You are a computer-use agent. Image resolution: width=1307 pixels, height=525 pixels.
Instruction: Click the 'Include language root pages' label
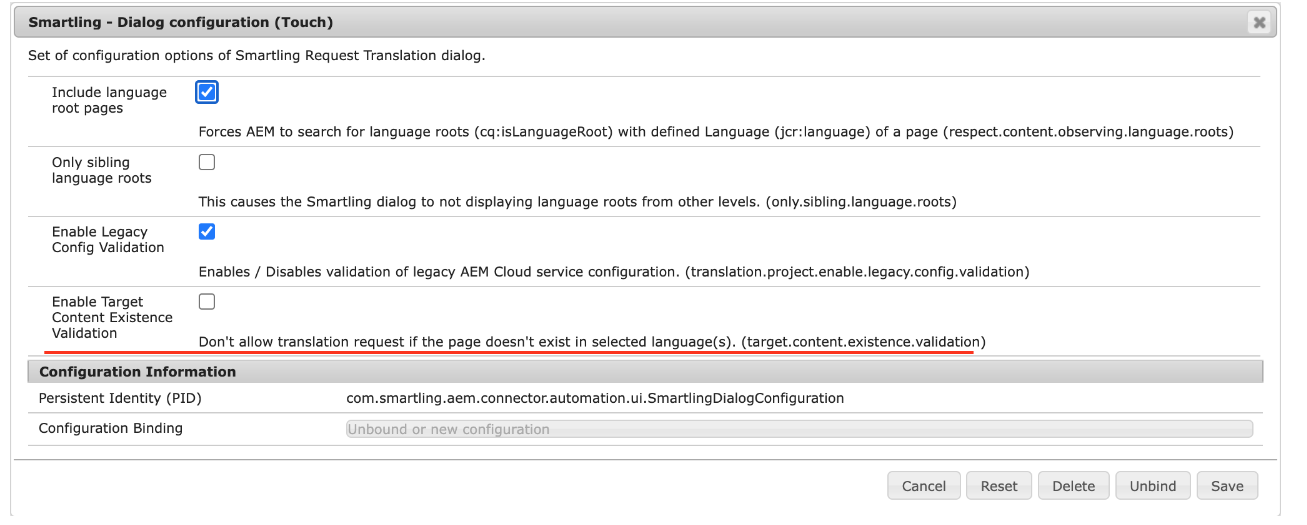[x=109, y=100]
